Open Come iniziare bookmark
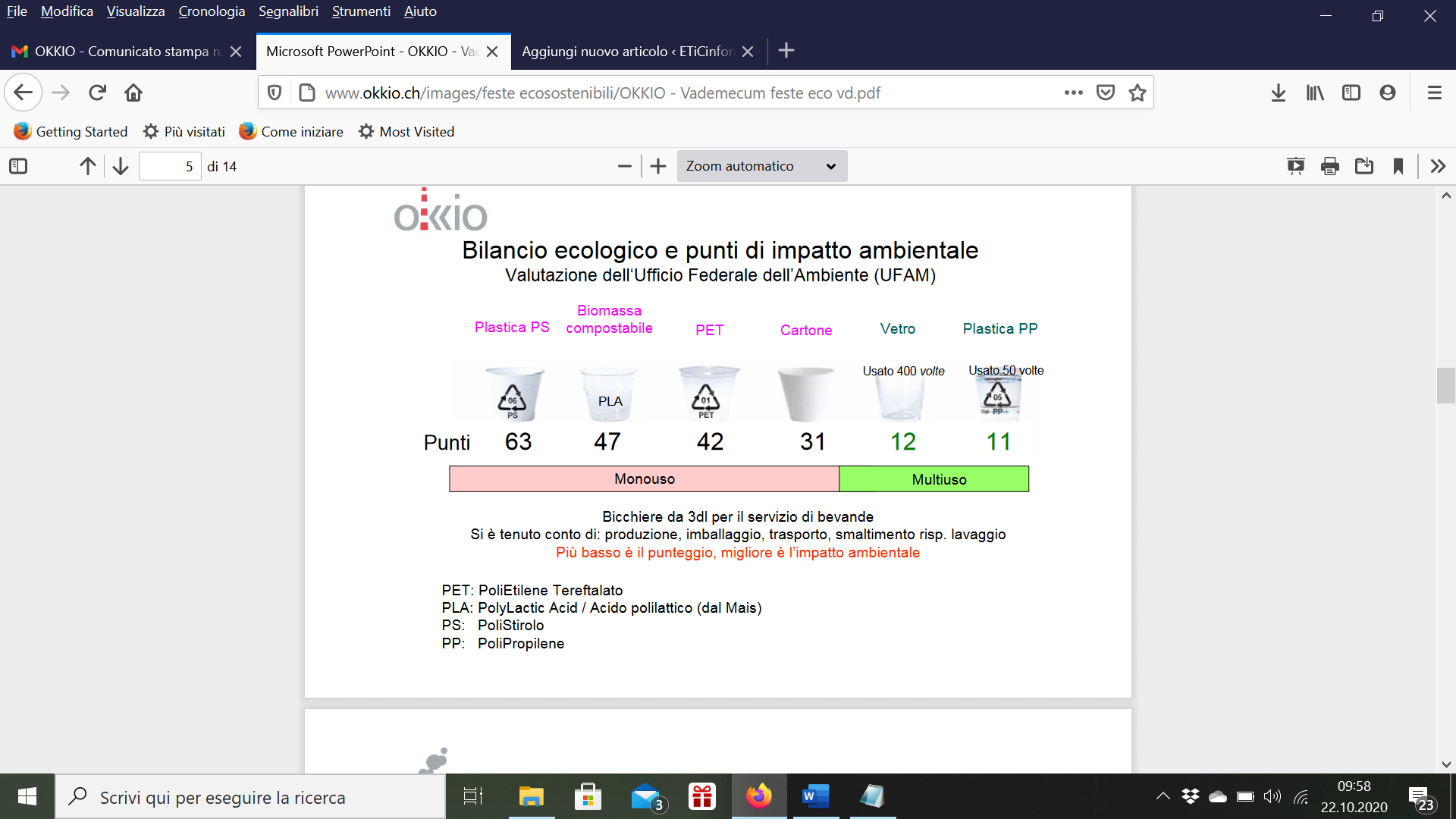 point(291,131)
